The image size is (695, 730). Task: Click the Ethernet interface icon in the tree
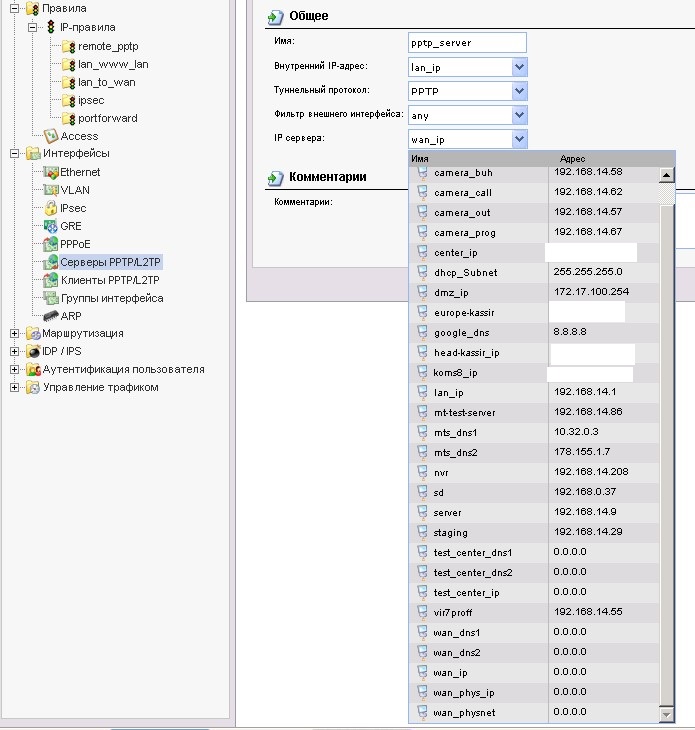pos(51,172)
